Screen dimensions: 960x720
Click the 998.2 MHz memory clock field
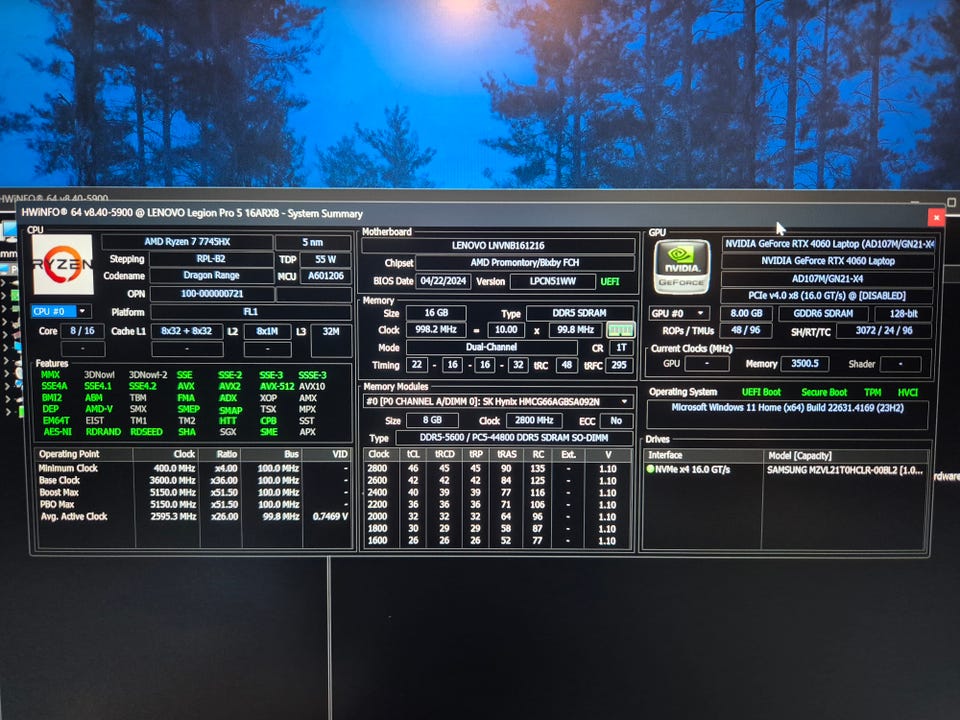[436, 329]
